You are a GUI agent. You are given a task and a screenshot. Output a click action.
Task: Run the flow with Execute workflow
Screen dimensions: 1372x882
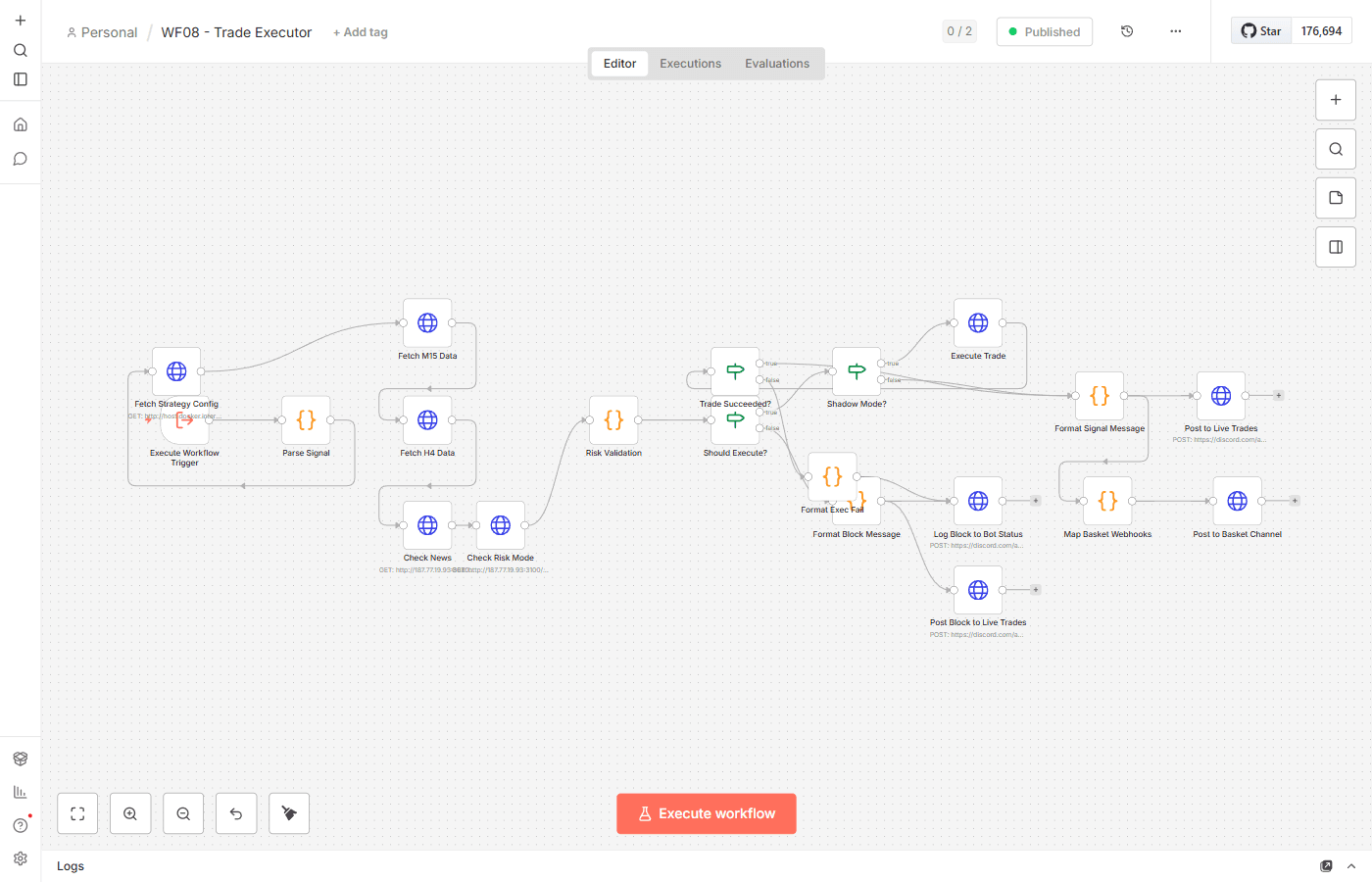(706, 813)
